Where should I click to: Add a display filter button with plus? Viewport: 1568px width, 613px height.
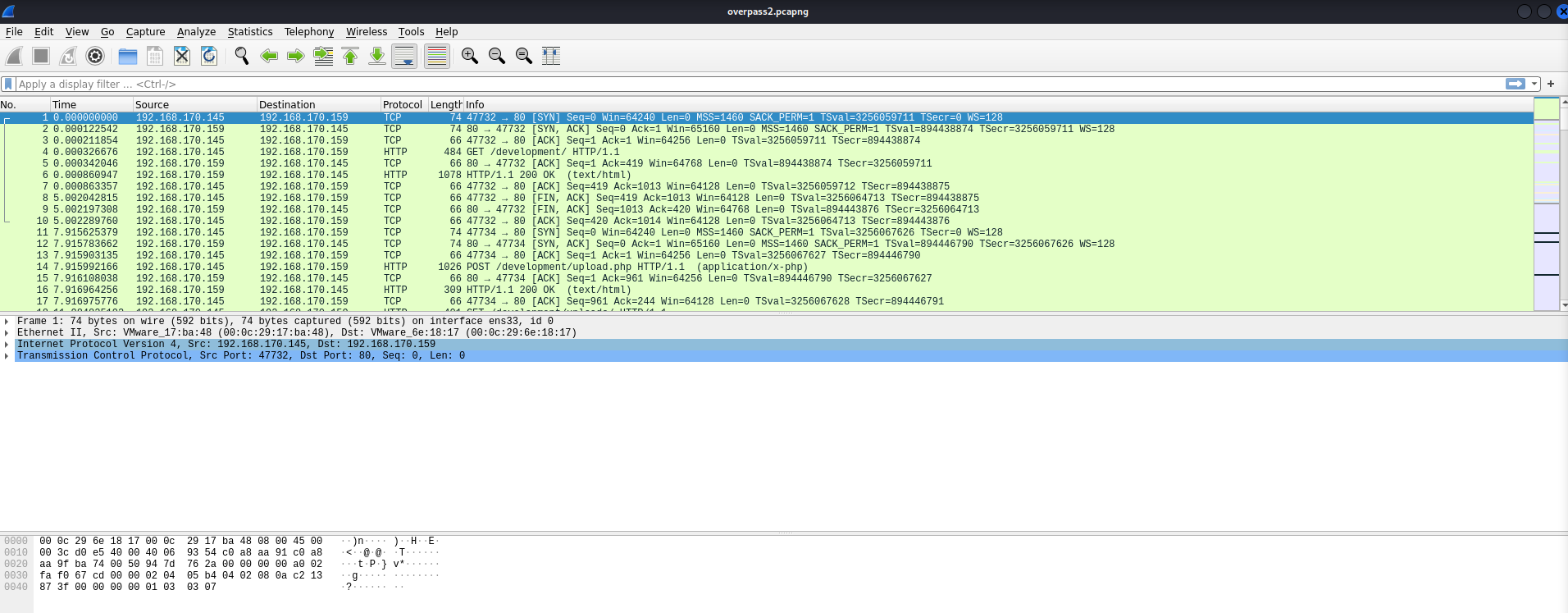1551,84
